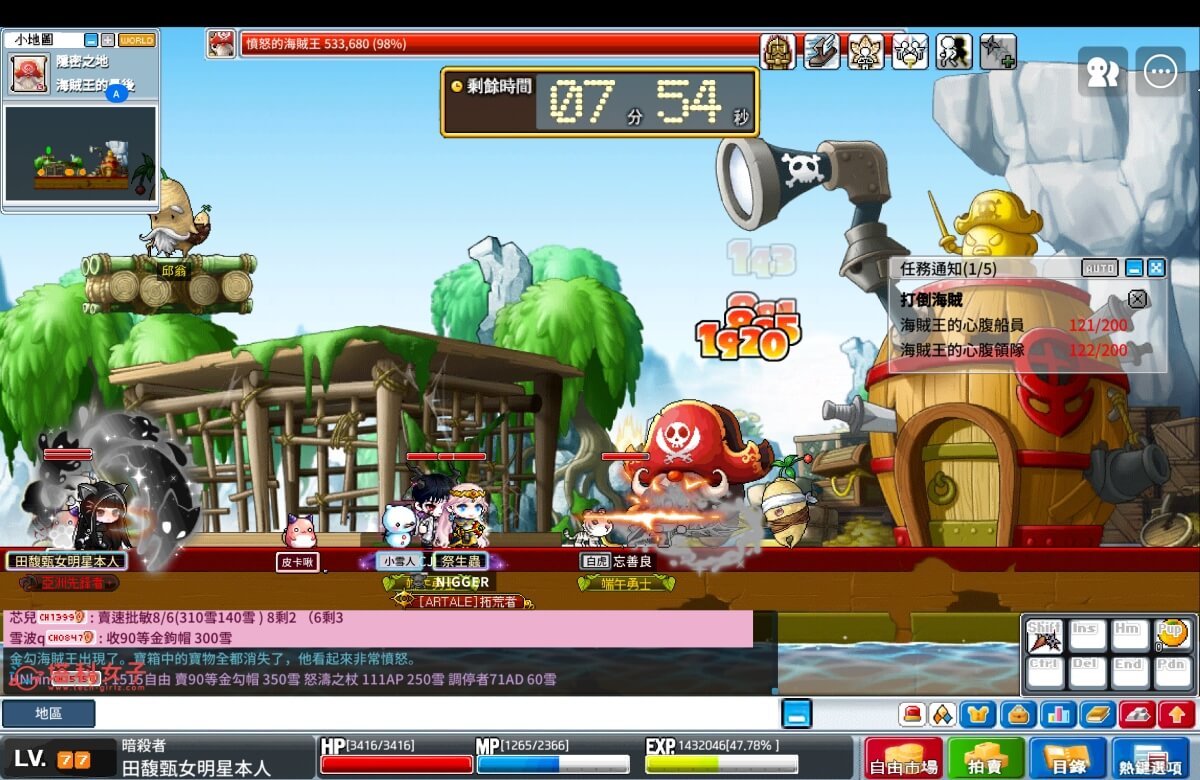Click the remaining time countdown display
This screenshot has width=1200, height=780.
[x=599, y=102]
